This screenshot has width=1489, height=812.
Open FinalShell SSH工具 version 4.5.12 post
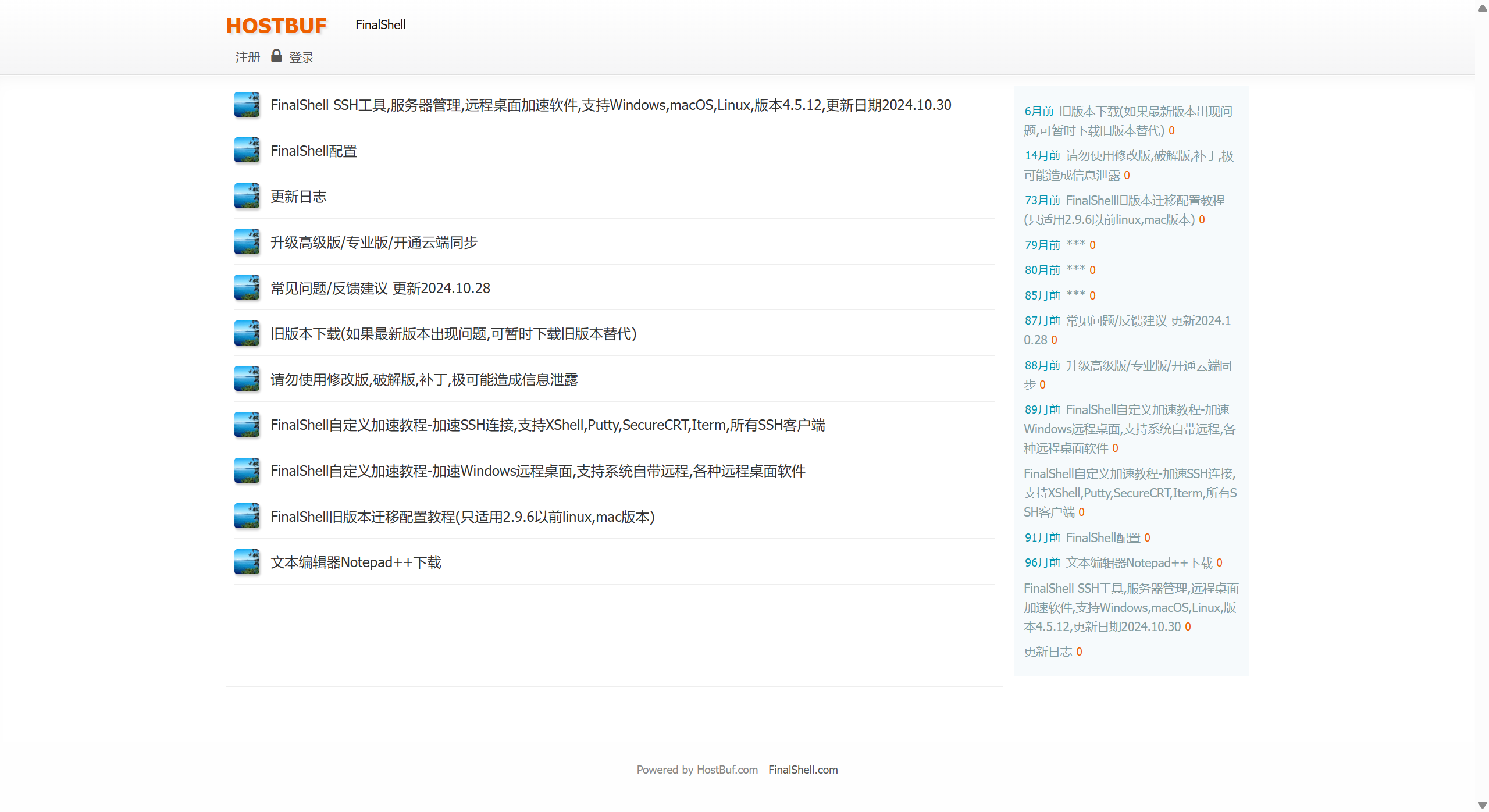[610, 105]
